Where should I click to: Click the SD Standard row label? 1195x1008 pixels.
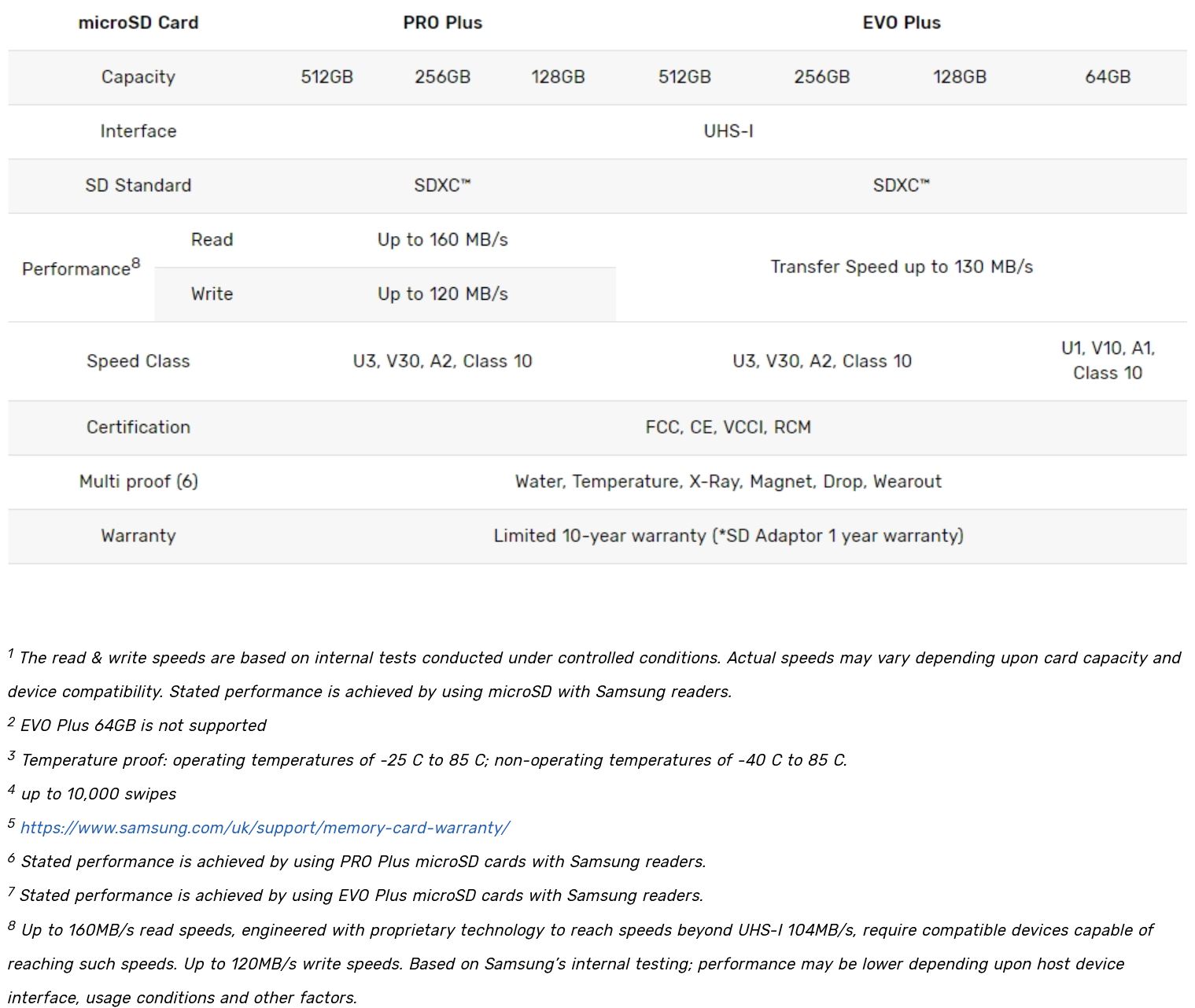pos(138,186)
